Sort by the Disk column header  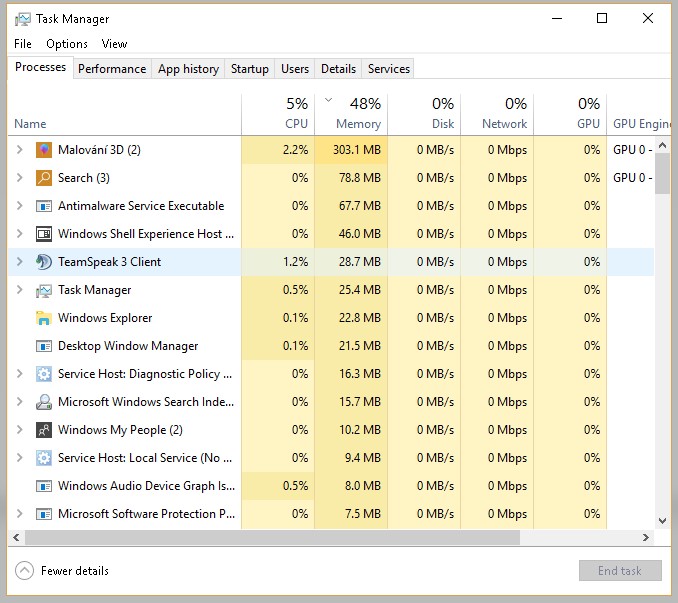click(424, 114)
